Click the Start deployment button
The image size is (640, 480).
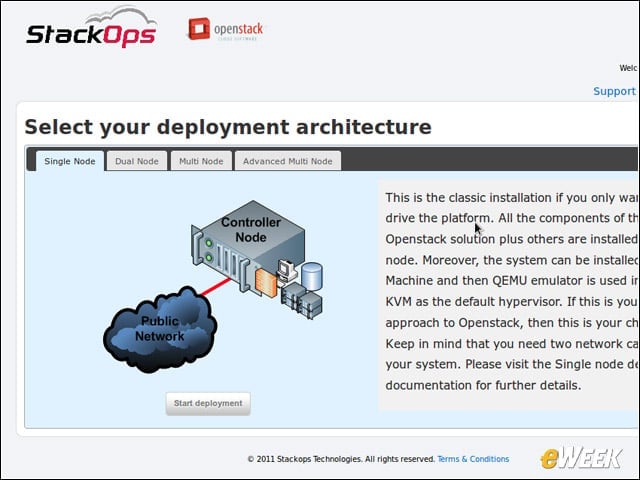(x=208, y=403)
